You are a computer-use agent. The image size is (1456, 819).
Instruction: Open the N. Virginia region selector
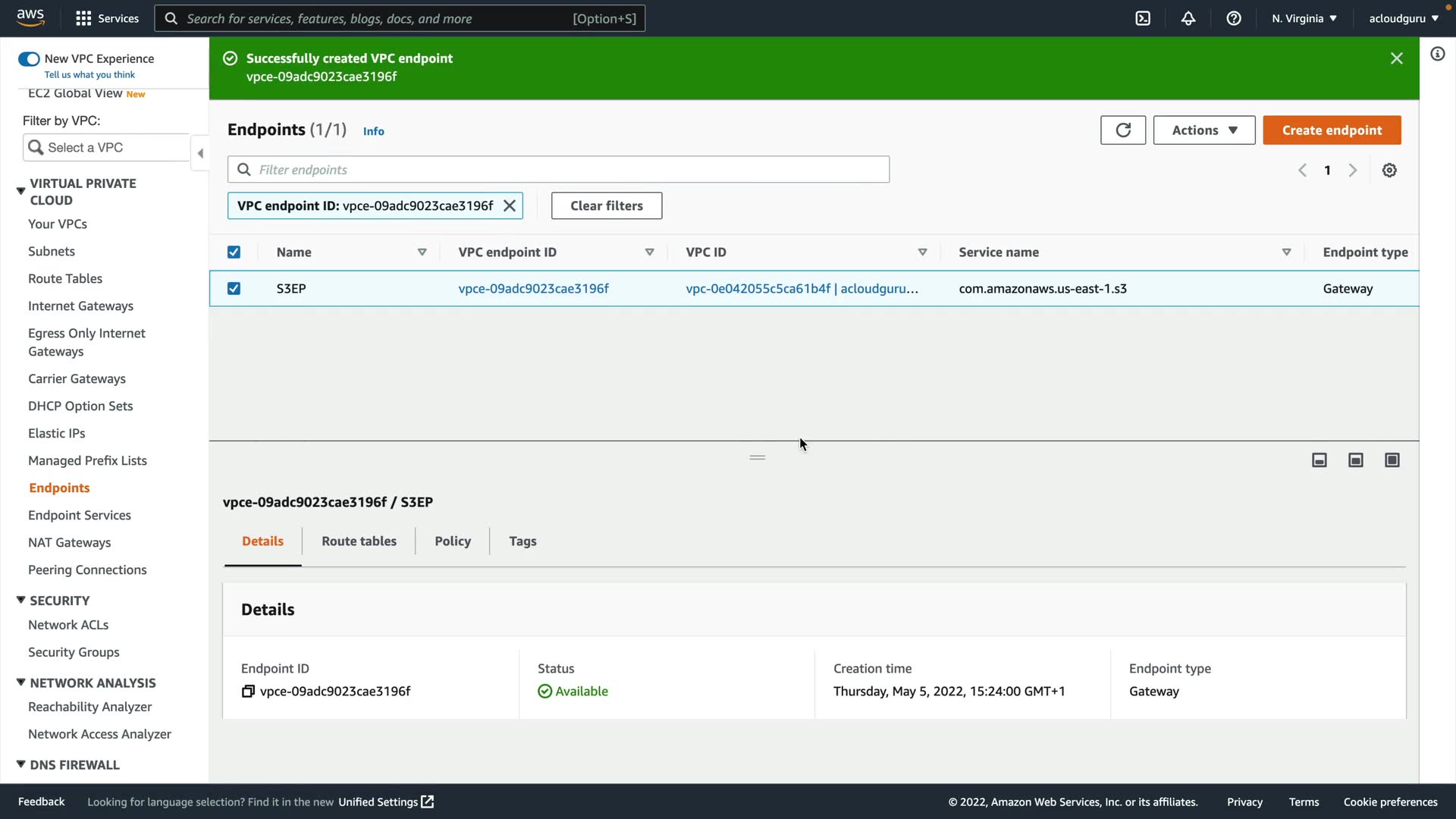tap(1304, 18)
